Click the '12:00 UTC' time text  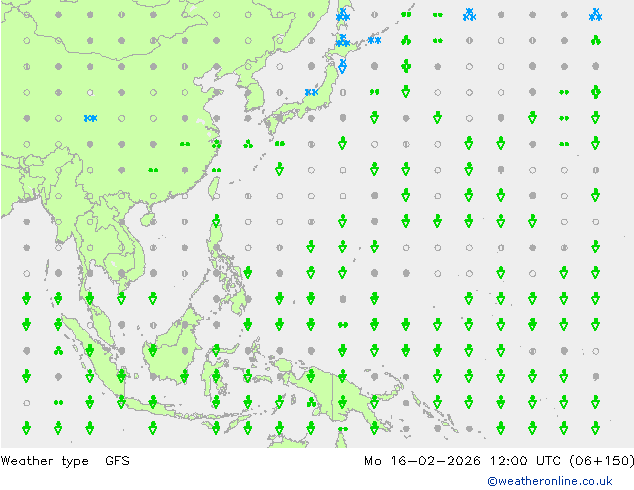coord(525,461)
